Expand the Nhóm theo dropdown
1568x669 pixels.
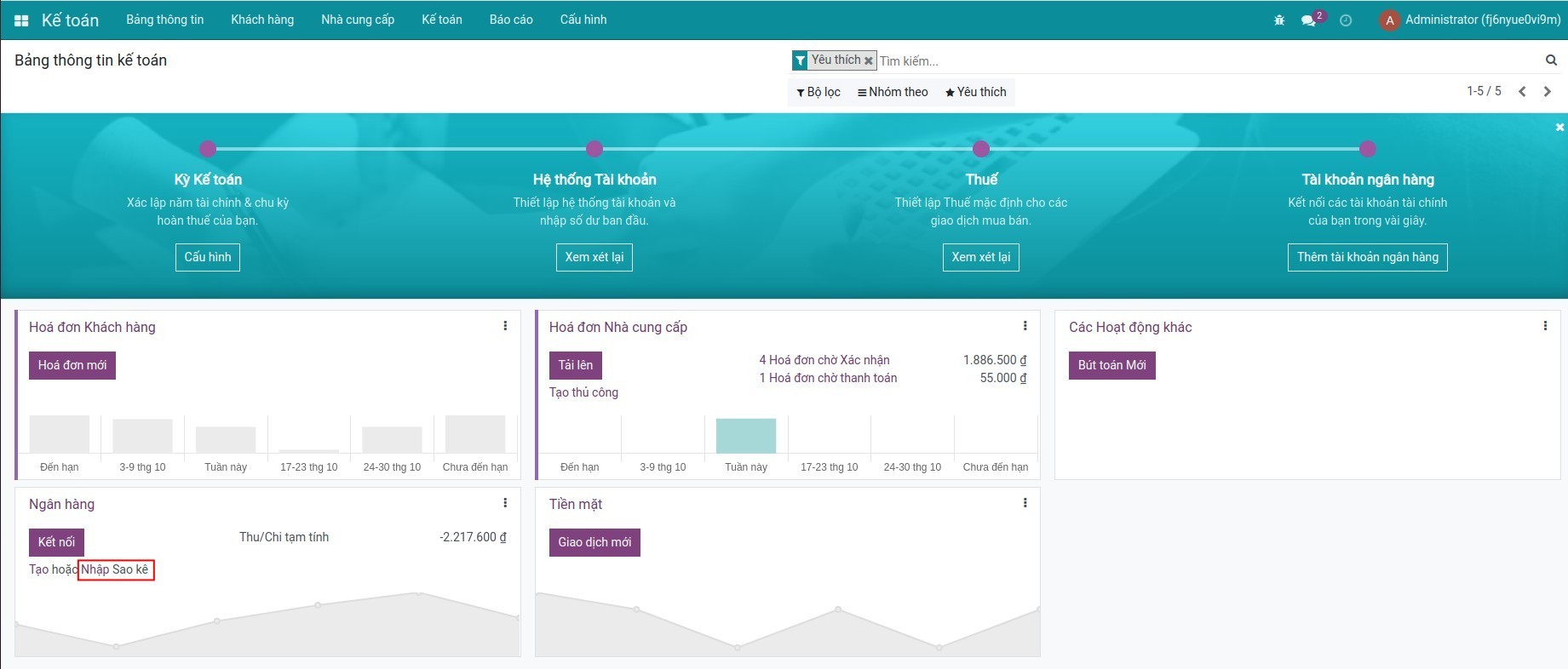893,92
